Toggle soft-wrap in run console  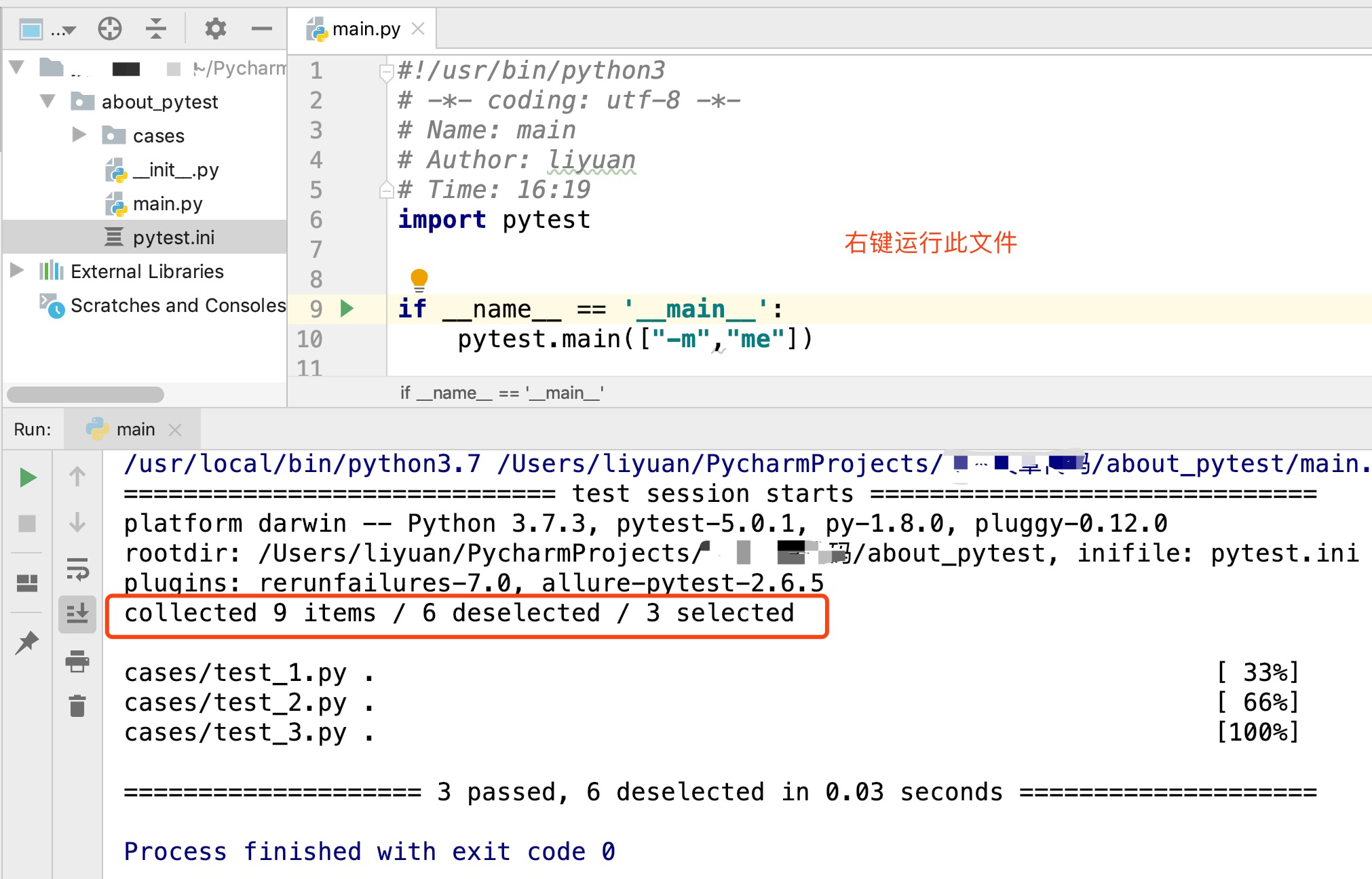(x=77, y=570)
